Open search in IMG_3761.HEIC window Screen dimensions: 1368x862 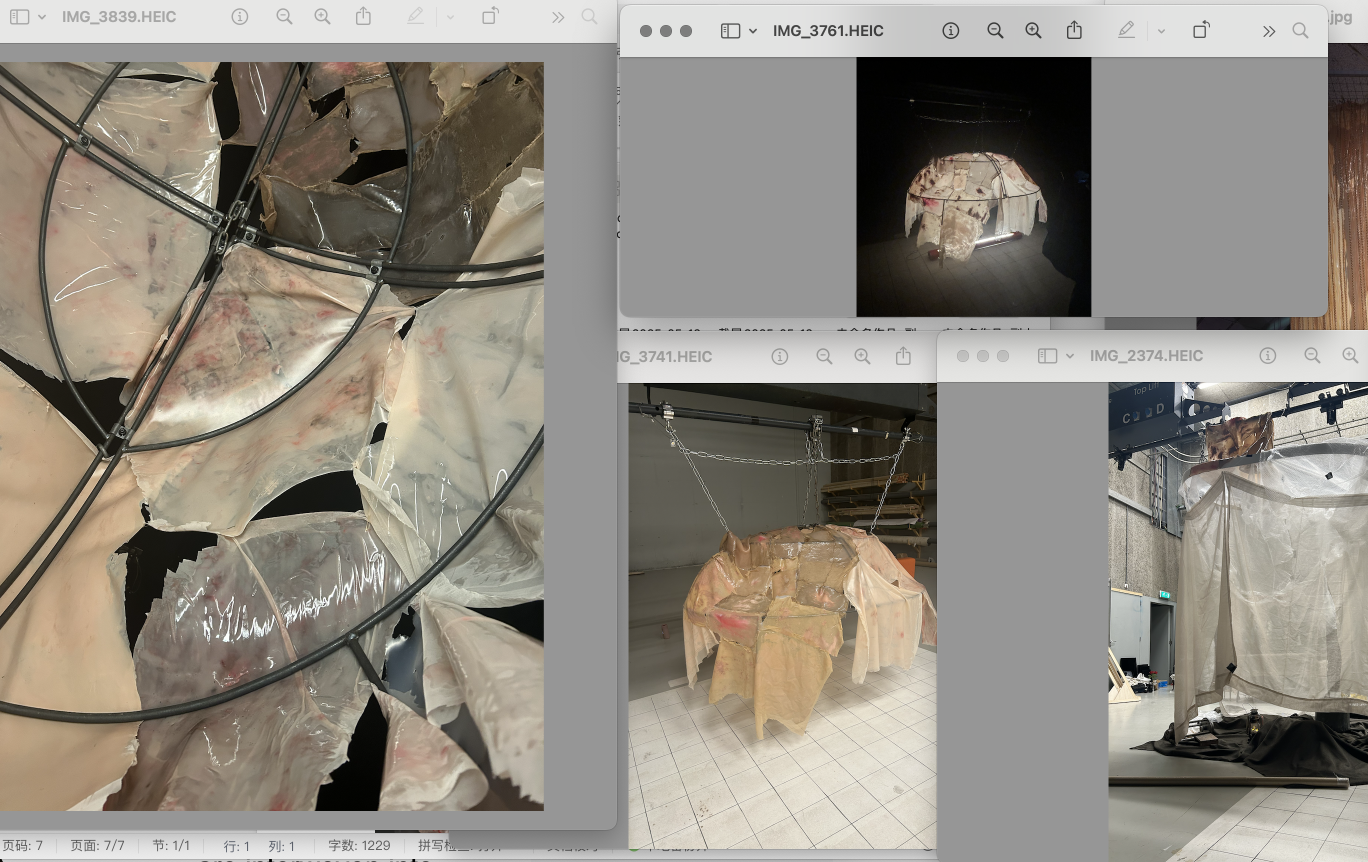1300,31
